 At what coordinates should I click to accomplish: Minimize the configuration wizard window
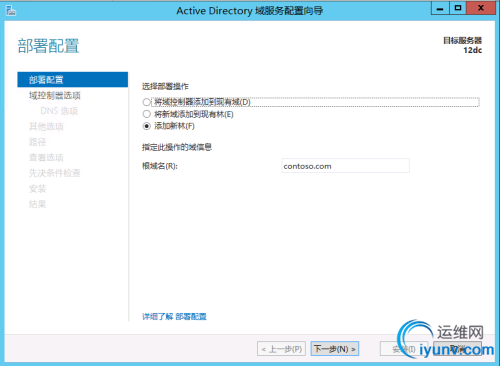pyautogui.click(x=440, y=8)
